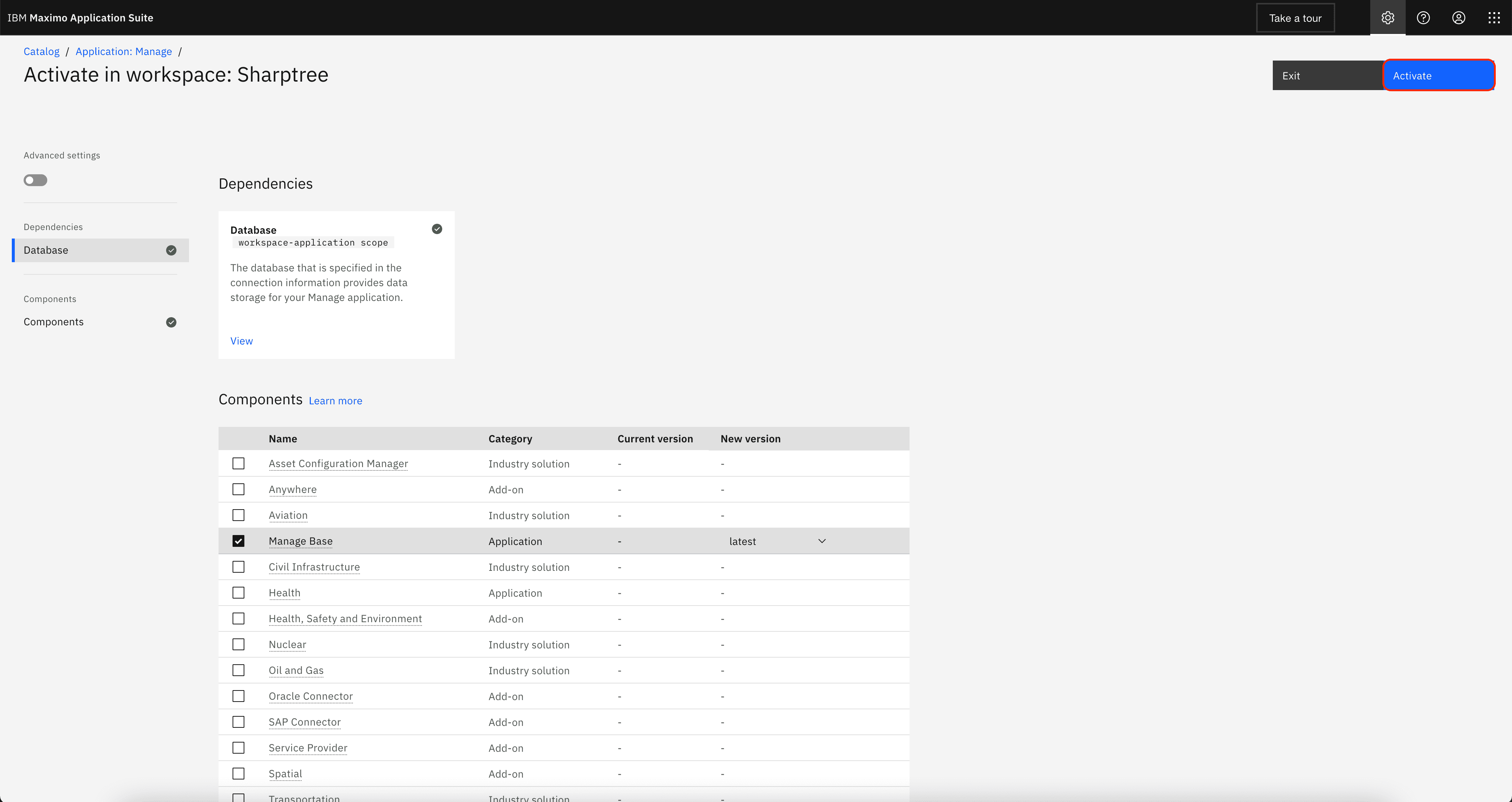Click View link on Database card
1512x802 pixels.
tap(241, 341)
